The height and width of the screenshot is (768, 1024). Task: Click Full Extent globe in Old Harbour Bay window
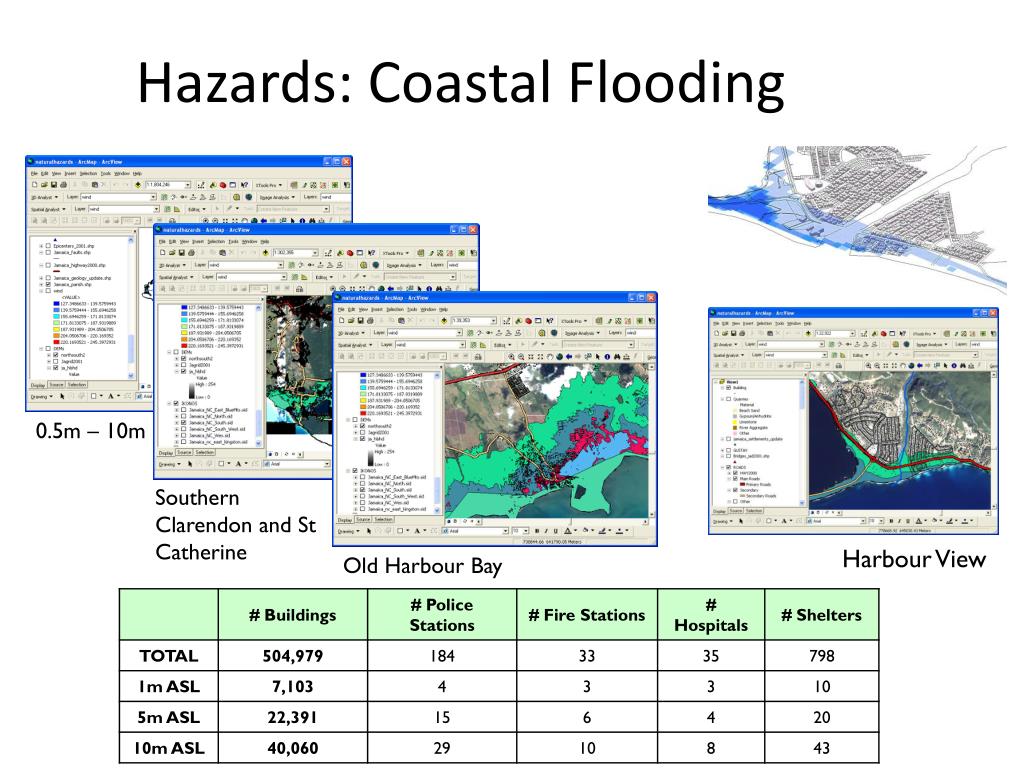point(560,357)
